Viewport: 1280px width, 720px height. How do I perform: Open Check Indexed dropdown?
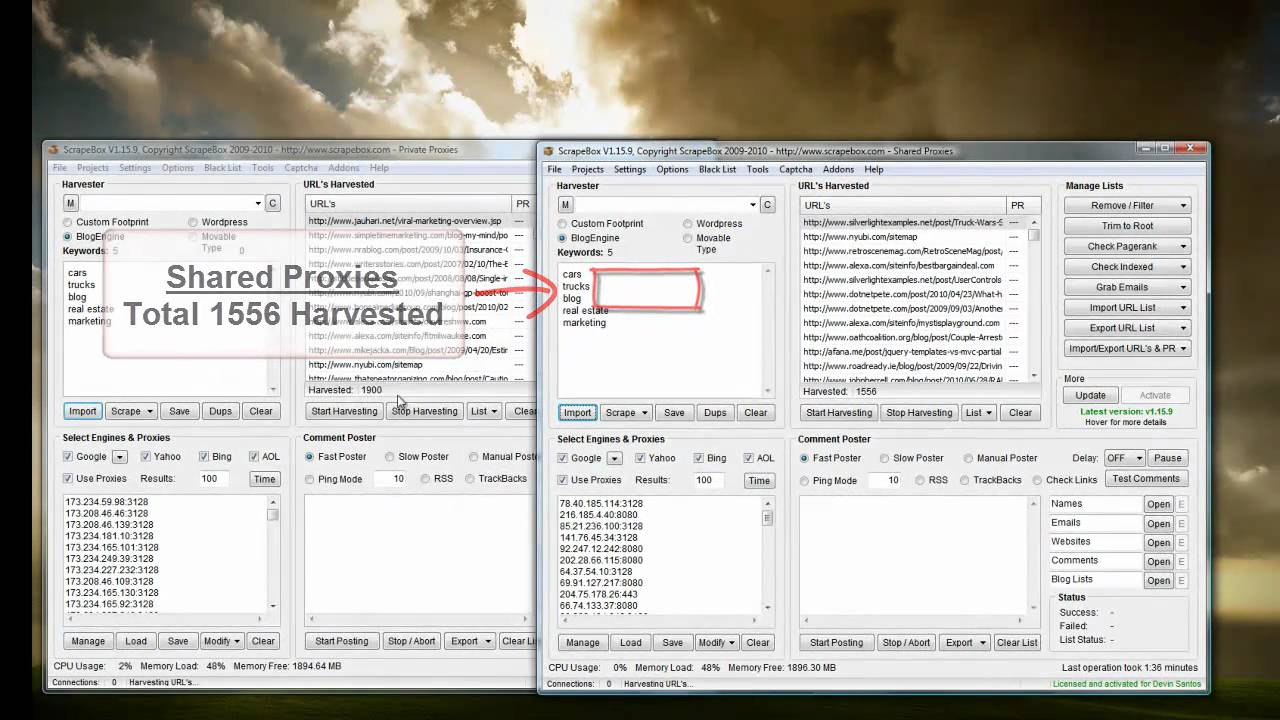click(x=1127, y=267)
